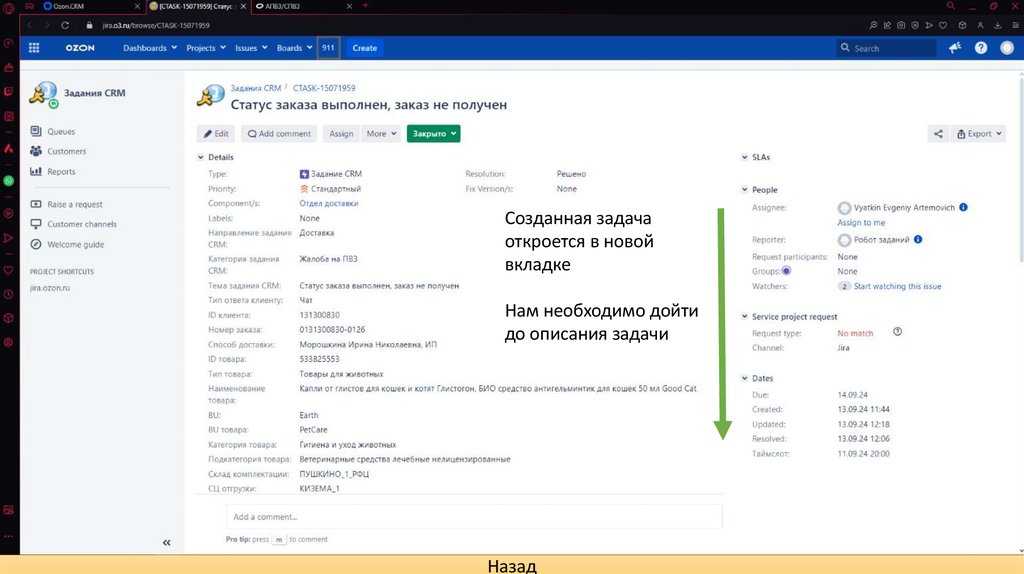This screenshot has height=574, width=1024.
Task: Open the user profile avatar
Action: click(x=1007, y=48)
